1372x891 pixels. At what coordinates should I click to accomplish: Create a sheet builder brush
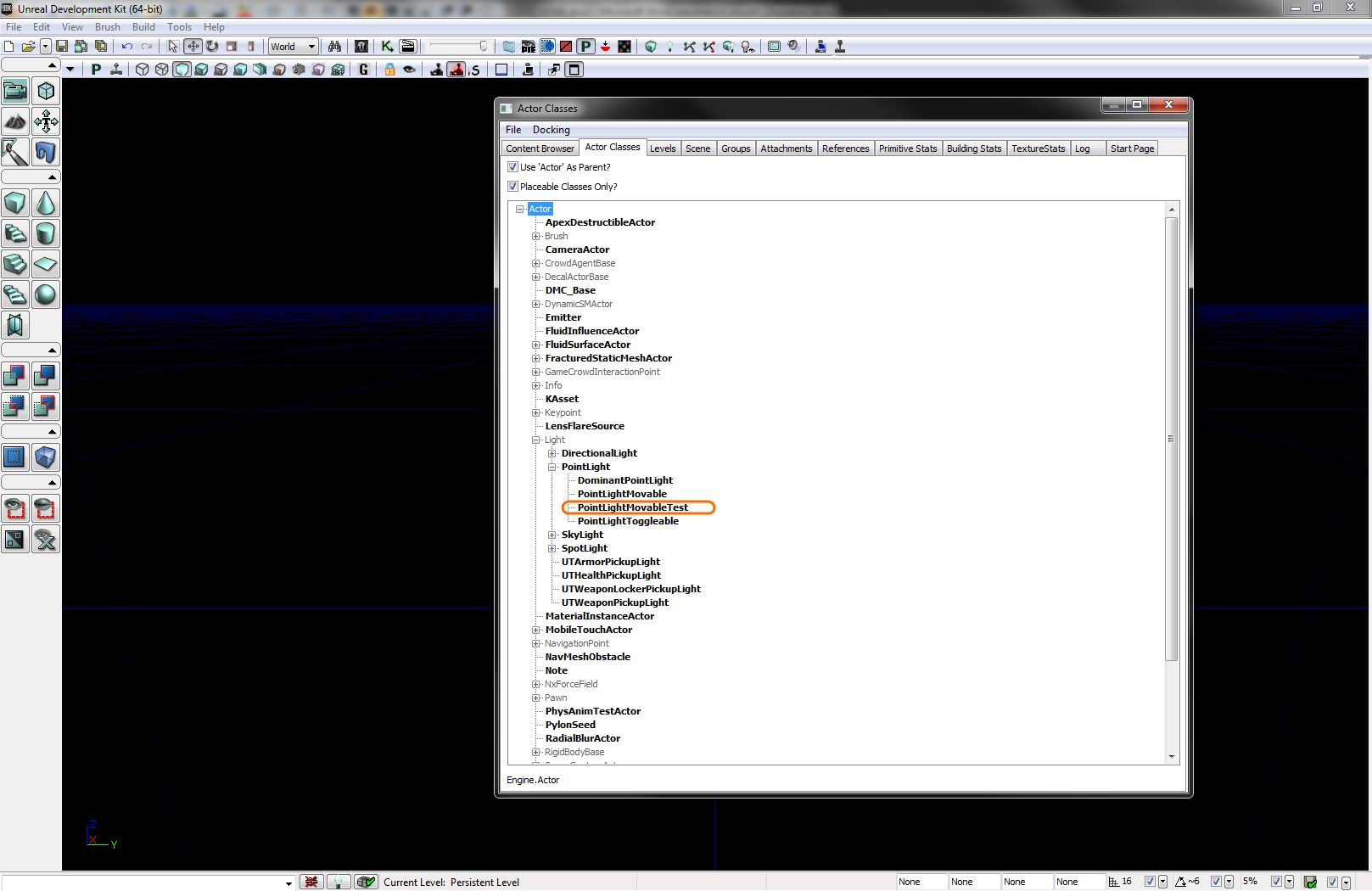(x=46, y=264)
